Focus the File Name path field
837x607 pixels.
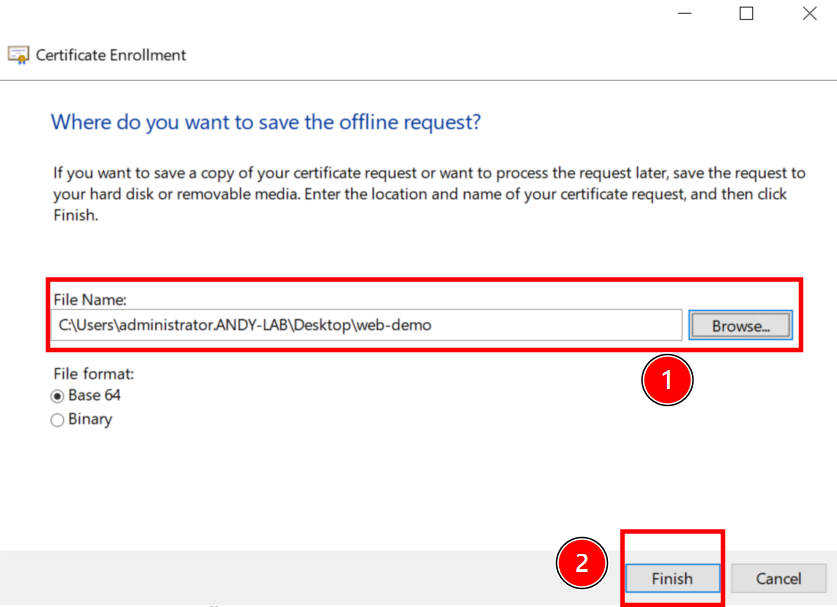tap(366, 325)
